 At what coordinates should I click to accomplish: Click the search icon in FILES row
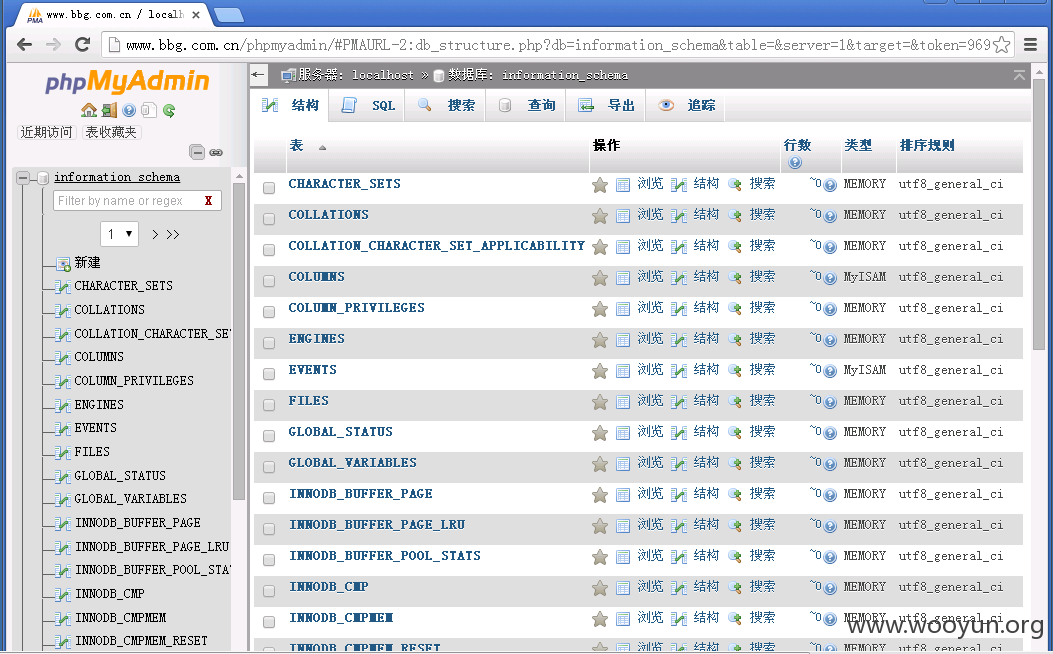click(x=735, y=402)
